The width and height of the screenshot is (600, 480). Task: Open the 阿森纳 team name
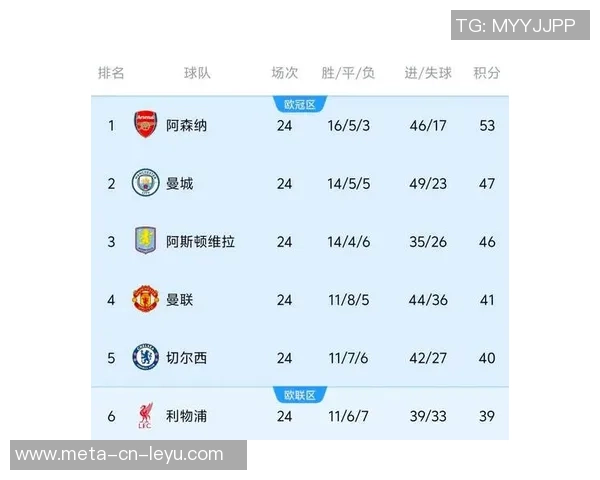point(187,126)
